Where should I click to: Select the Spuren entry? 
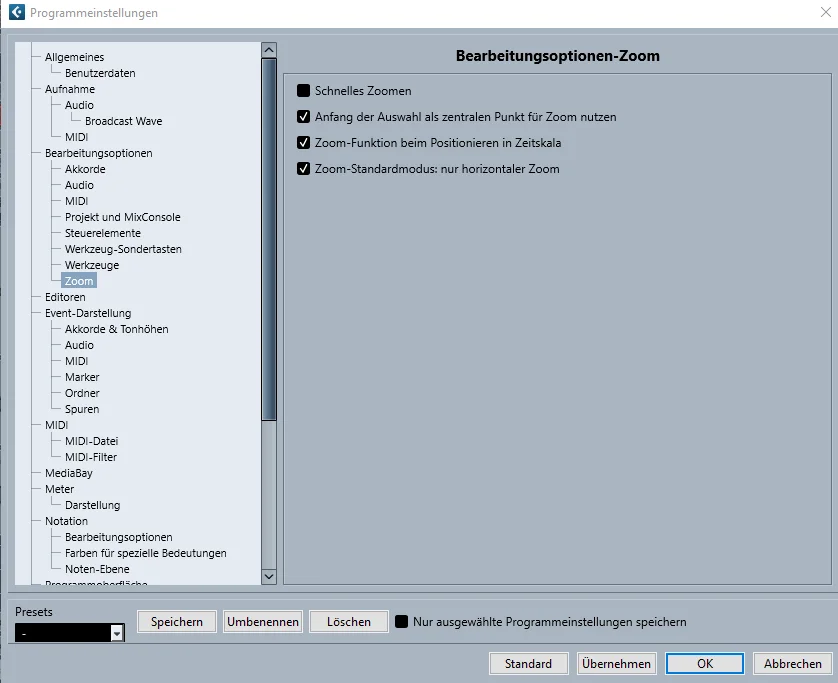pos(82,409)
